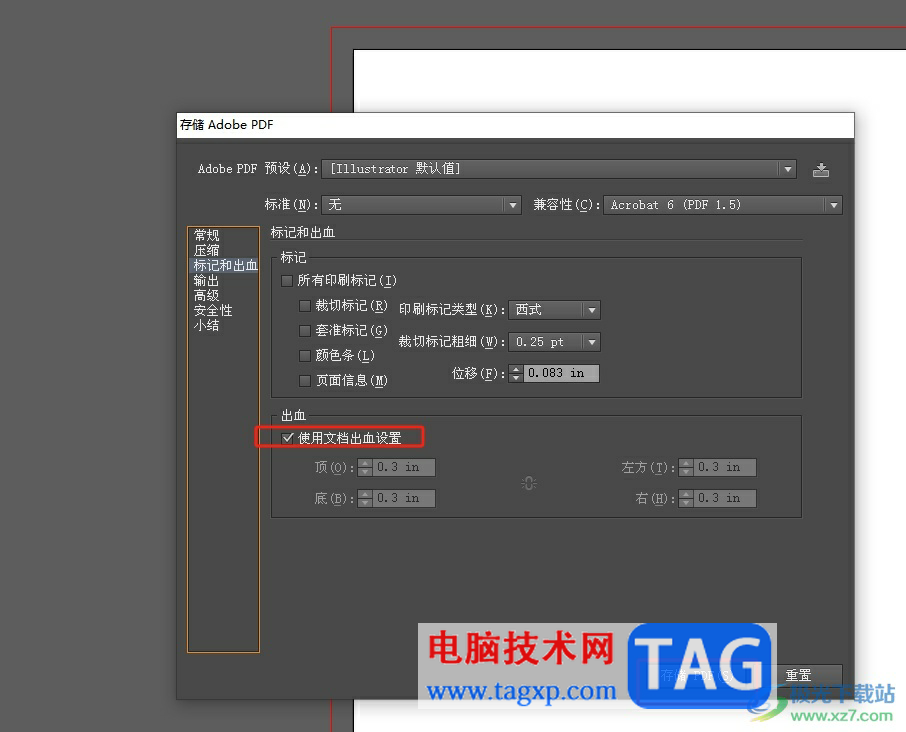Image resolution: width=906 pixels, height=732 pixels.
Task: Click the 顶 bleed stepper arrows
Action: click(365, 467)
